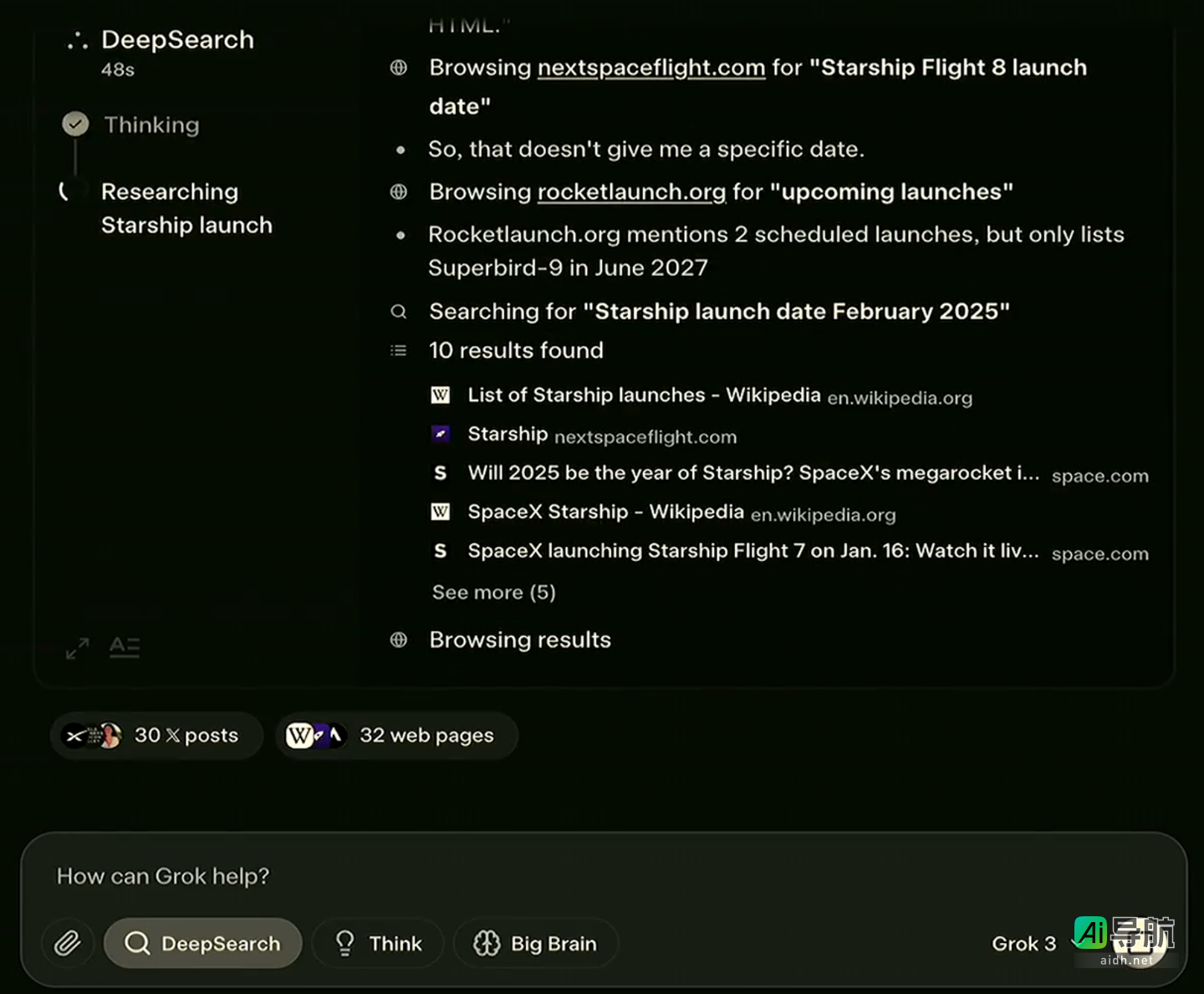Click the How can Grok help input field
This screenshot has width=1204, height=994.
coord(502,876)
